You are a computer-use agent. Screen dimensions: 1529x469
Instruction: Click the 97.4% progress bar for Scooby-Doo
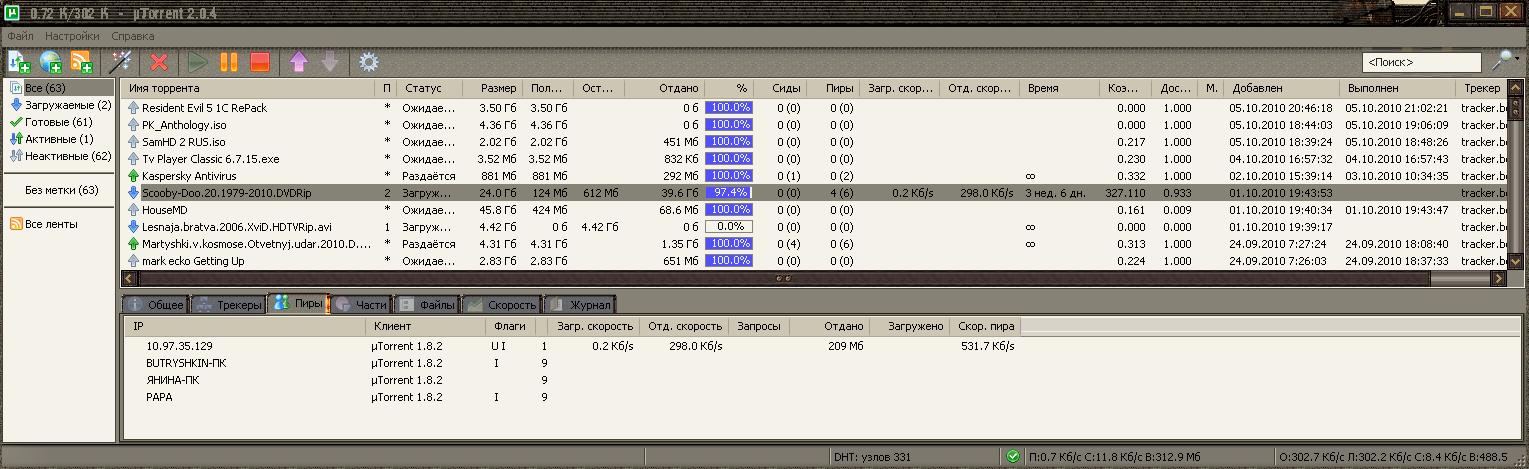pyautogui.click(x=728, y=192)
